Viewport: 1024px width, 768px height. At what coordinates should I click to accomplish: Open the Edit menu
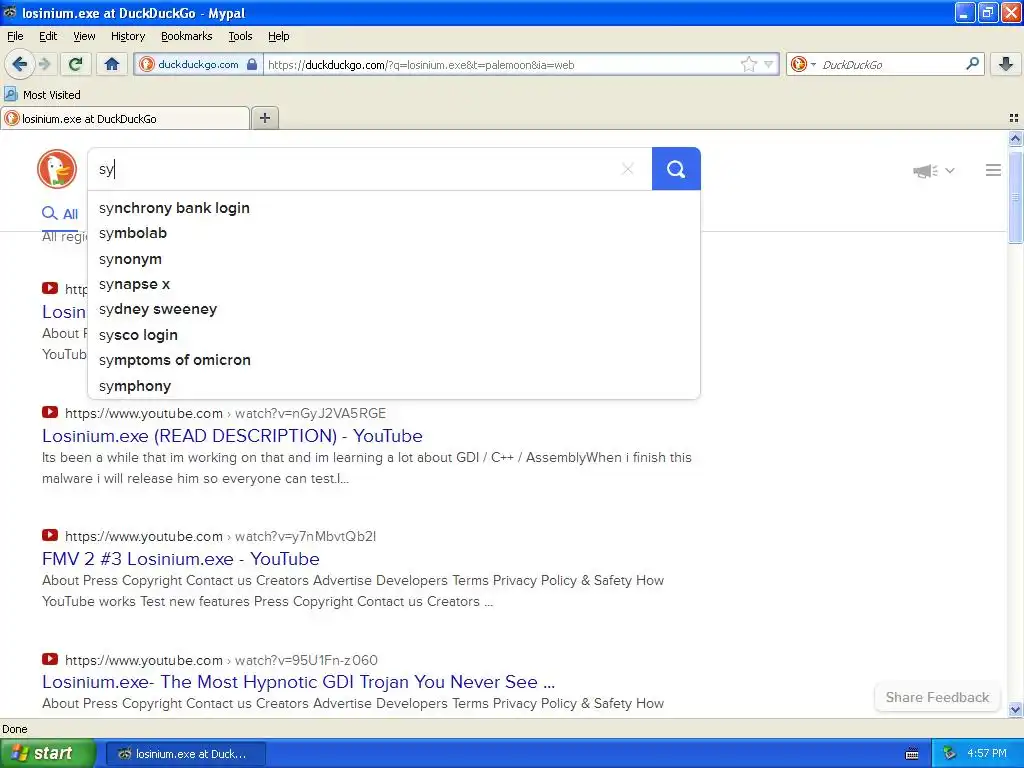click(x=48, y=36)
